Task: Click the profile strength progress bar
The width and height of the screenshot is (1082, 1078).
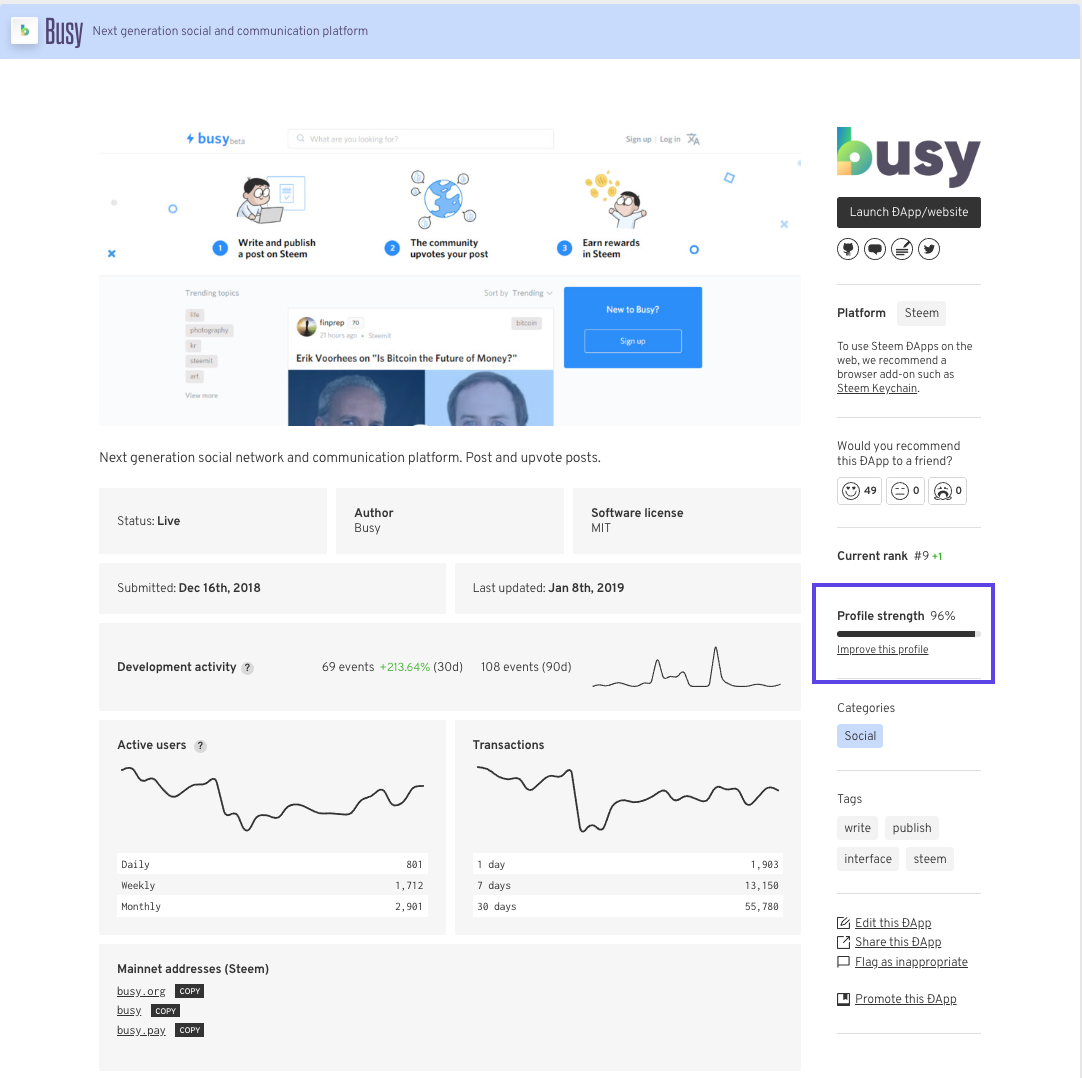Action: point(908,634)
